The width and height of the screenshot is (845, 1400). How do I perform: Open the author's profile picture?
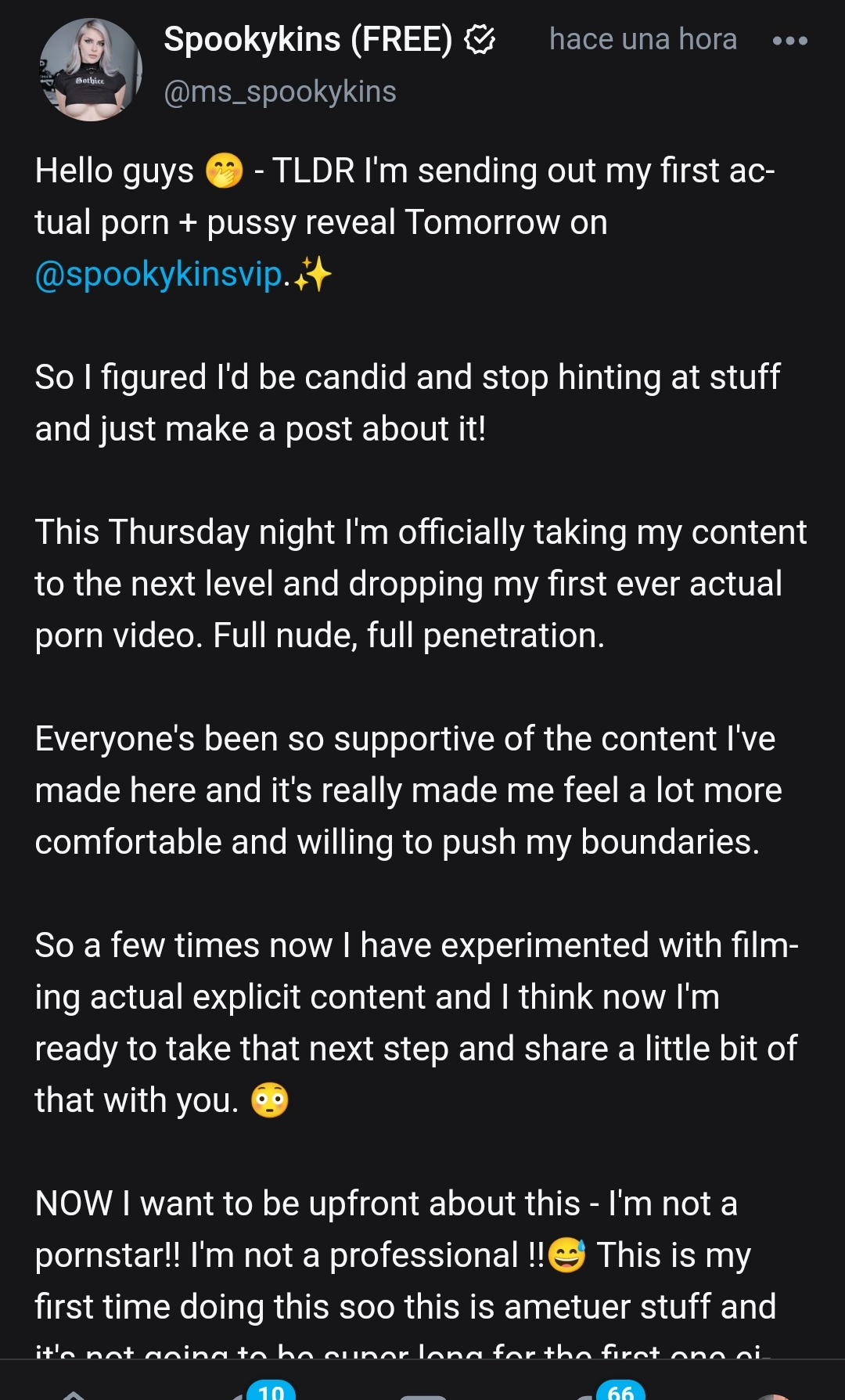coord(91,70)
